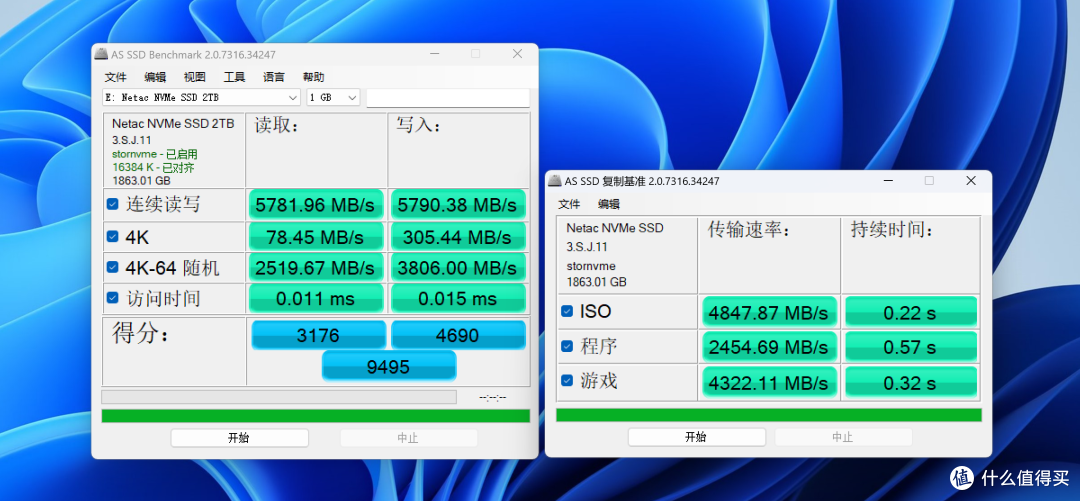Click the 4K read result 78.45 MB/s
This screenshot has height=501, width=1080.
[x=315, y=236]
